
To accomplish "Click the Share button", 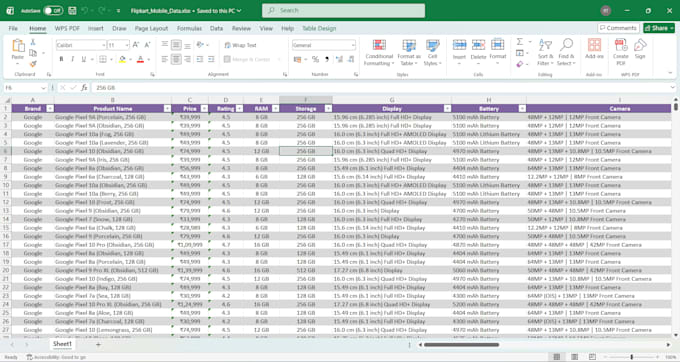I will [659, 28].
